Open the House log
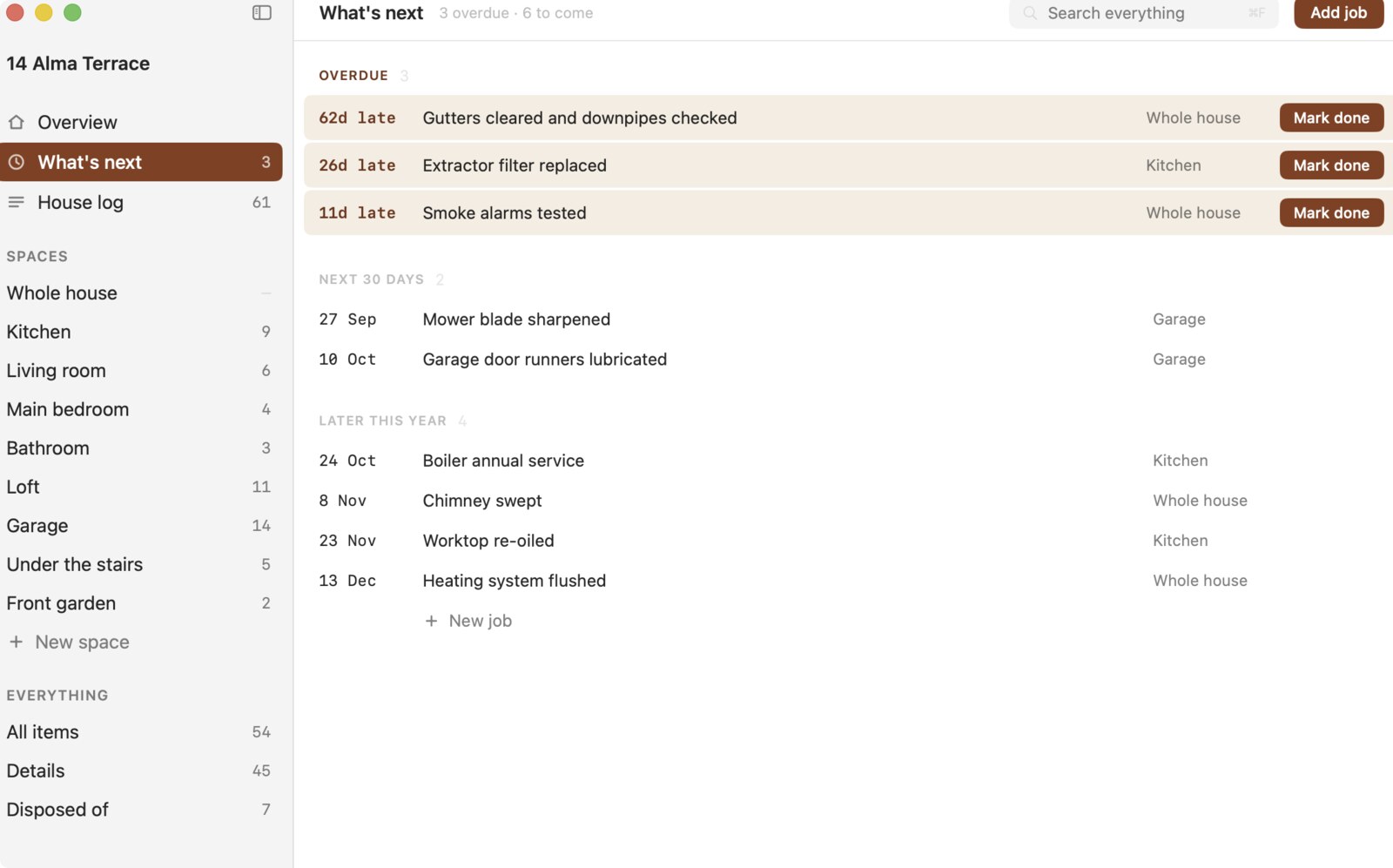The image size is (1393, 868). coord(141,202)
